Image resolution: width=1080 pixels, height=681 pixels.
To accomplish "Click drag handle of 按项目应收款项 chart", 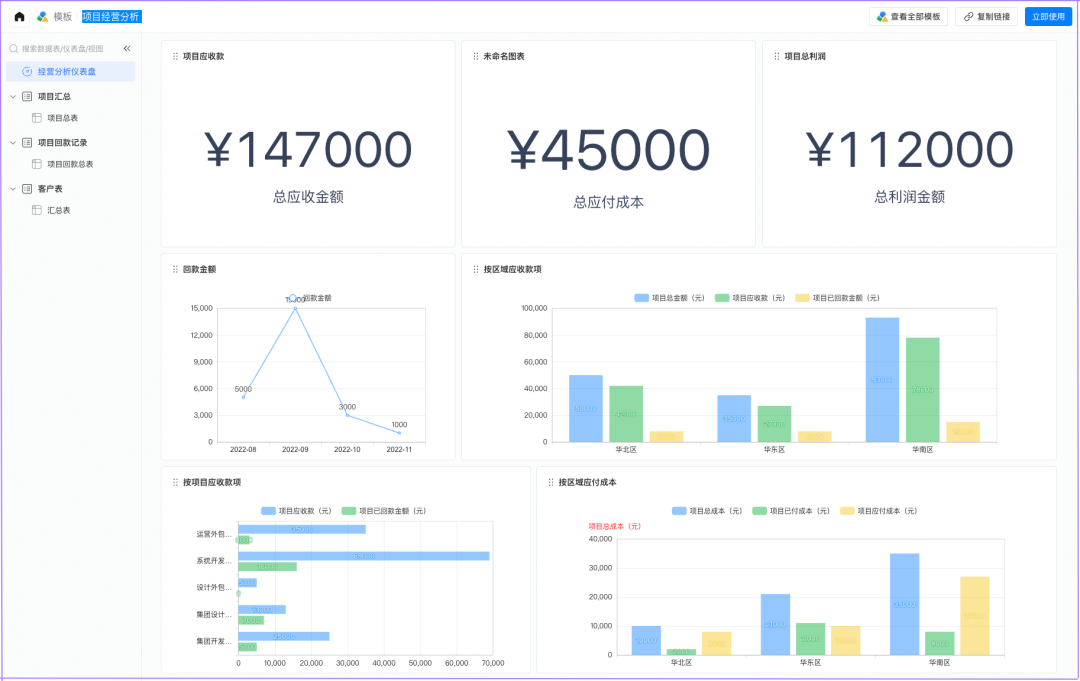I will click(176, 482).
